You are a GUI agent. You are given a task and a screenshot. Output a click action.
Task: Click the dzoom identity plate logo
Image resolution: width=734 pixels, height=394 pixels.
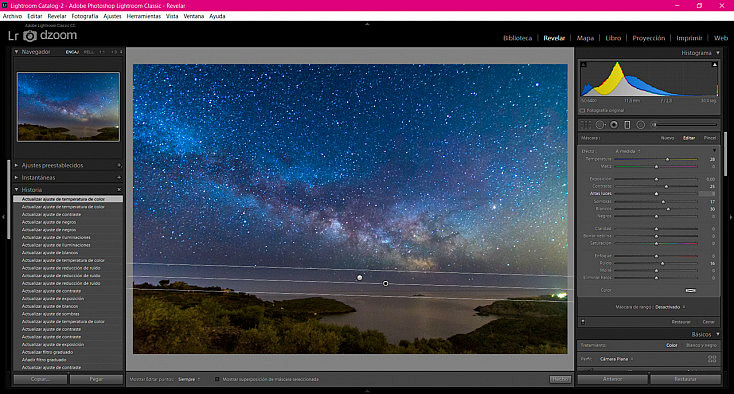[43, 36]
